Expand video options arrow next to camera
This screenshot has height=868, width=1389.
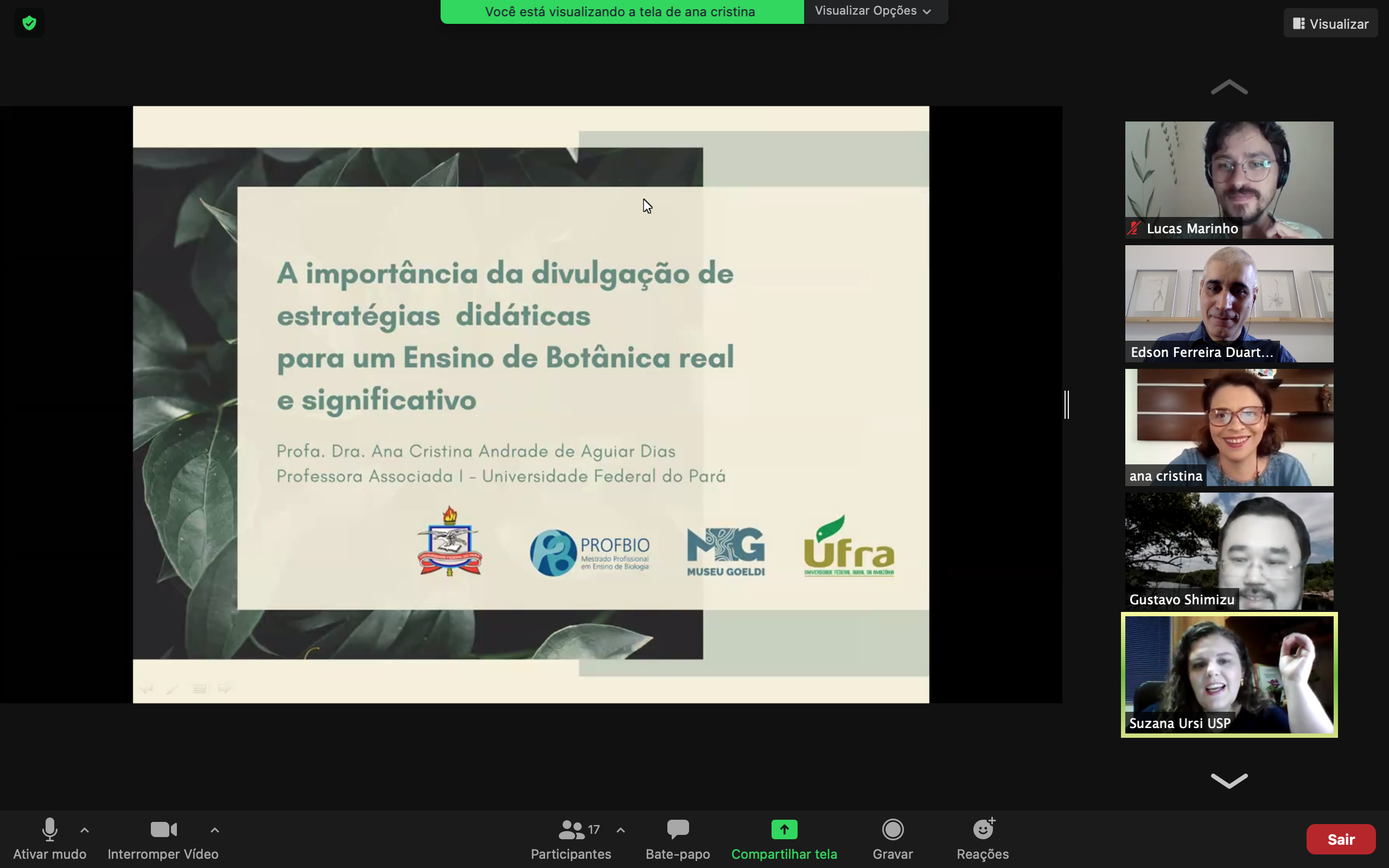coord(215,830)
